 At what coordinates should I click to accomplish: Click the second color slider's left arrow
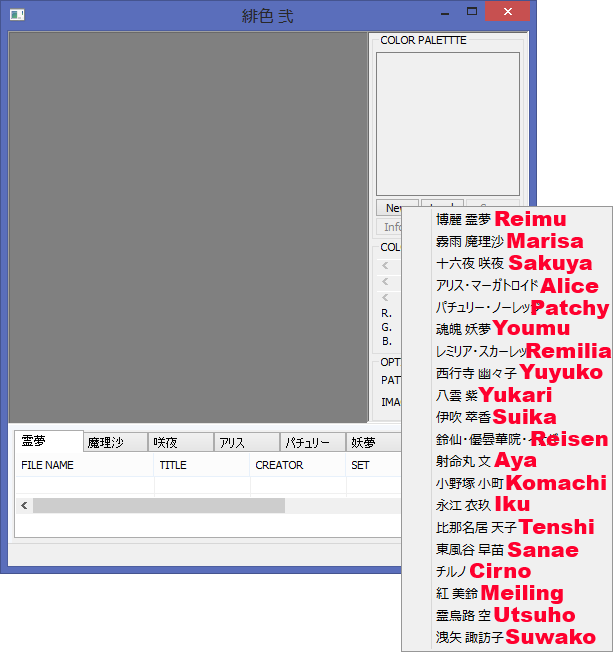[x=385, y=282]
